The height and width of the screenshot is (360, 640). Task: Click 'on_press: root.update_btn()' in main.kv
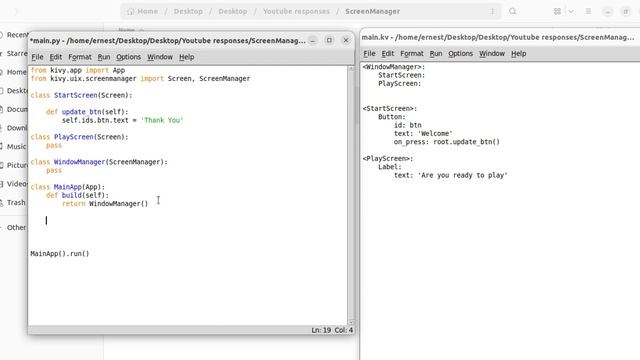click(x=447, y=142)
